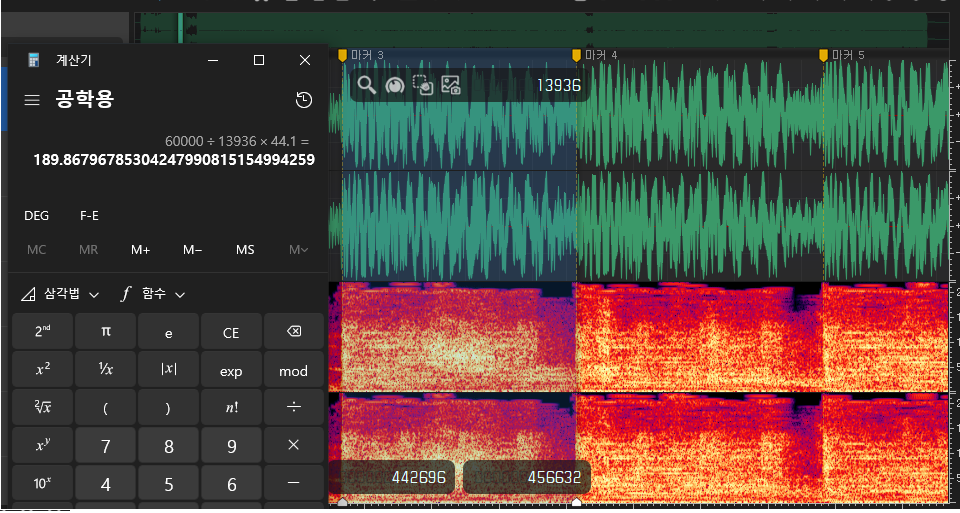Screen dimensions: 960x513
Task: Expand the 함수 functions dropdown
Action: 152,294
